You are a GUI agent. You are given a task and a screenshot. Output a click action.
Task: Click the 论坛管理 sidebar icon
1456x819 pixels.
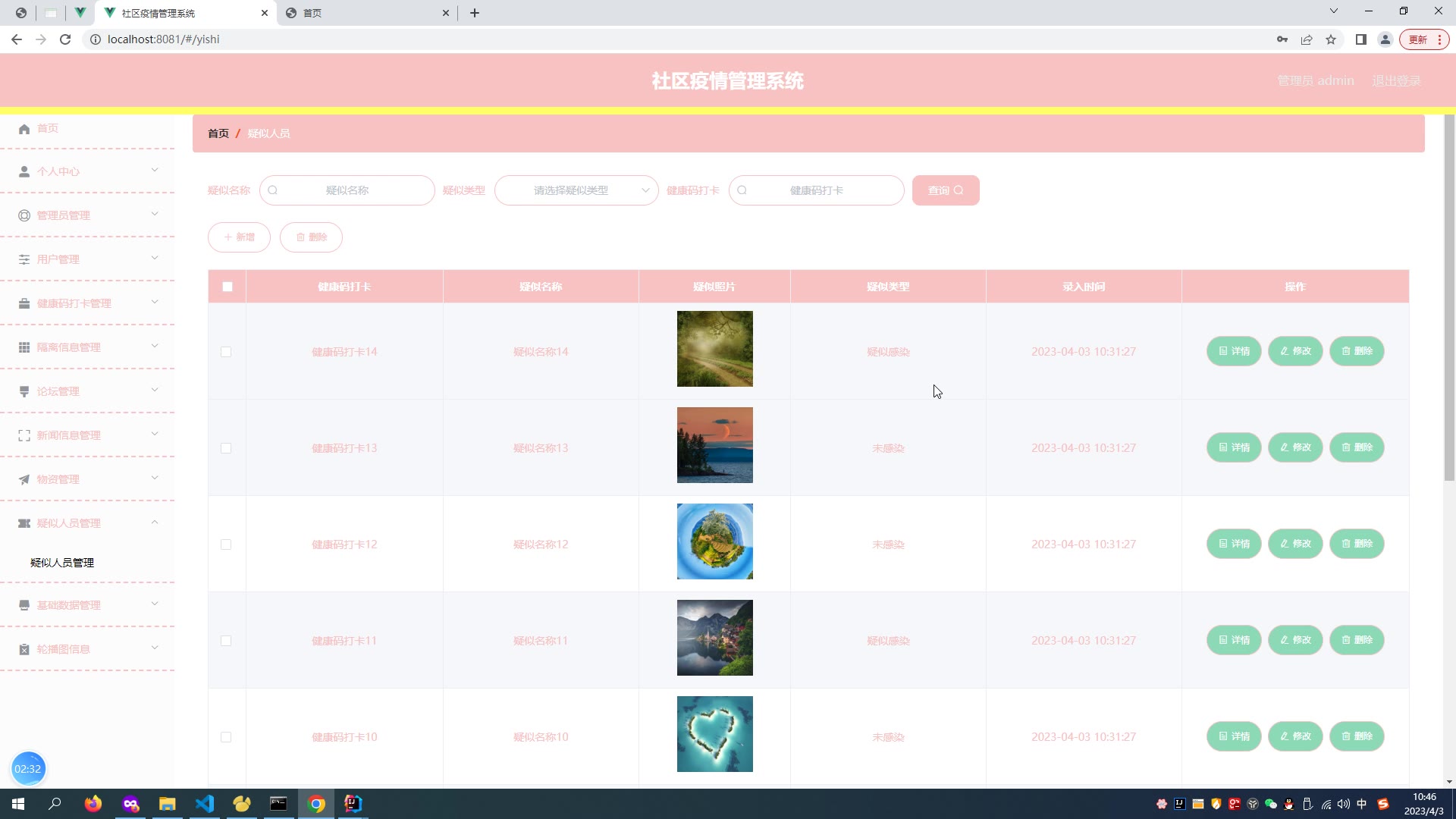pyautogui.click(x=24, y=391)
